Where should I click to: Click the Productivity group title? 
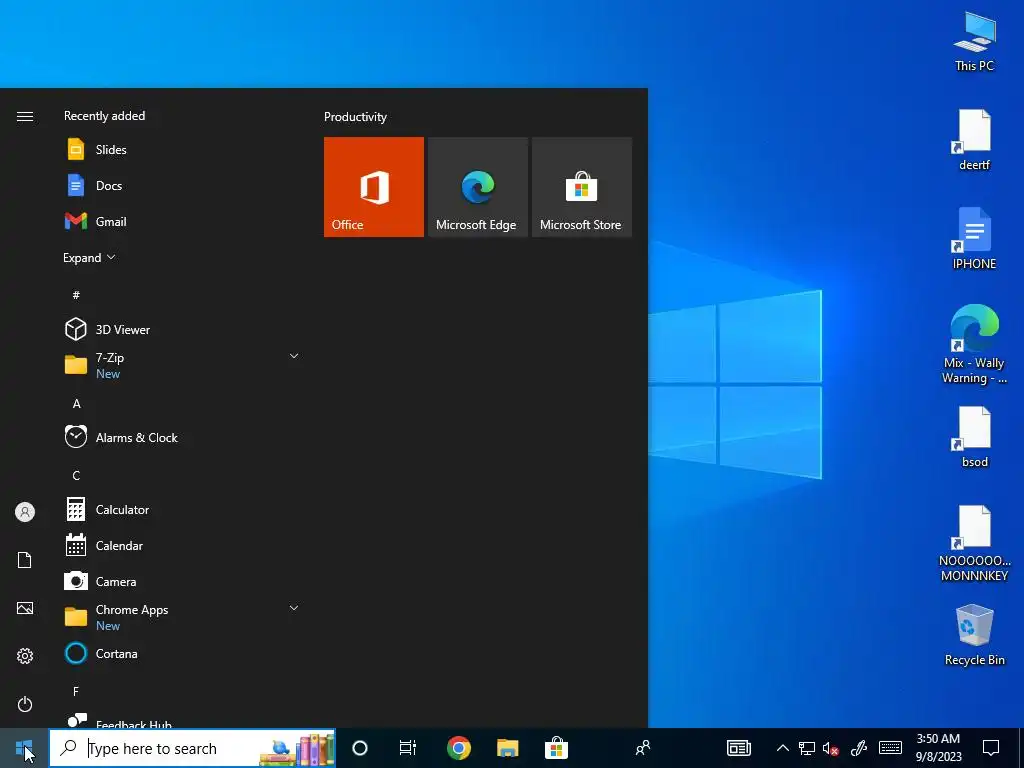click(x=355, y=117)
